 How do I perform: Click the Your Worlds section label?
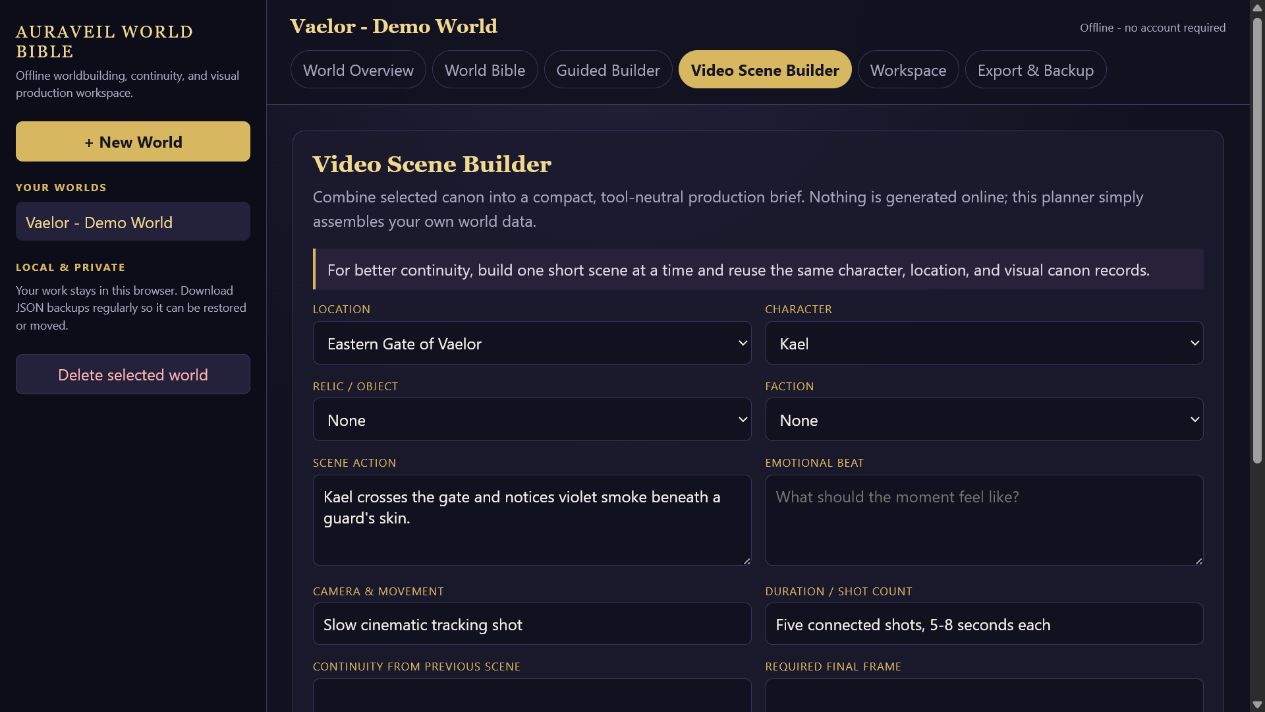(61, 187)
